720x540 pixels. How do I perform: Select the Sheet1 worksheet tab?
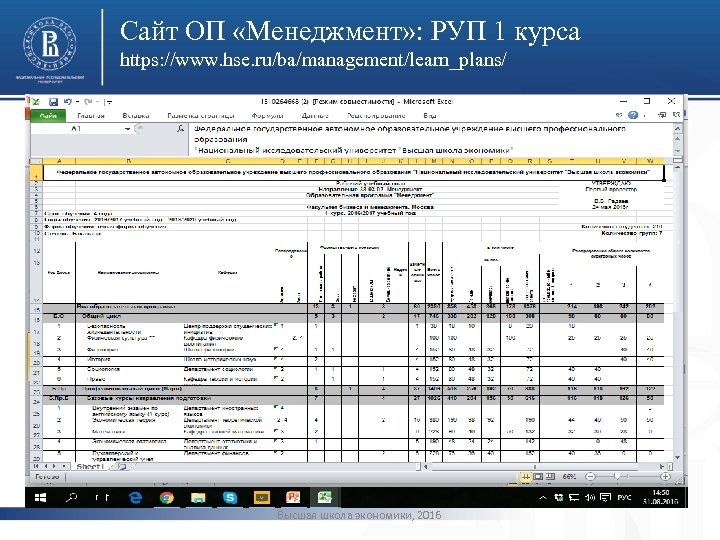click(91, 467)
